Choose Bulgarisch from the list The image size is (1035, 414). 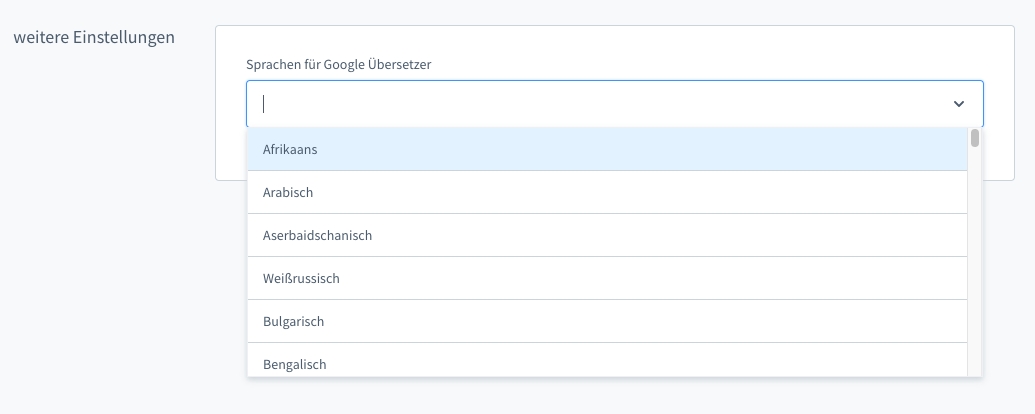[293, 321]
